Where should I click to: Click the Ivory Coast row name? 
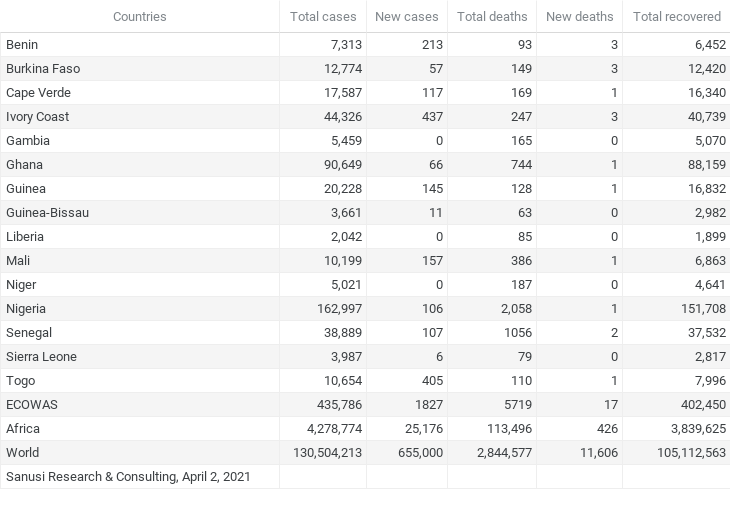click(37, 117)
